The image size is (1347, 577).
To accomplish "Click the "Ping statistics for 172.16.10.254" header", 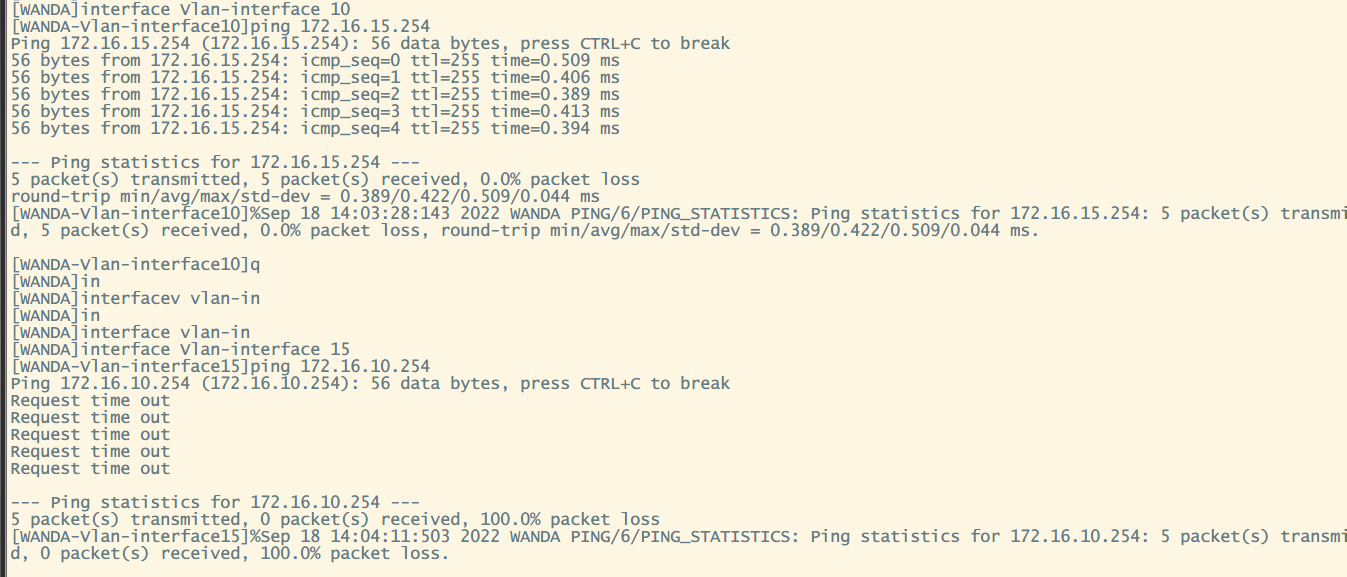I will coord(215,502).
